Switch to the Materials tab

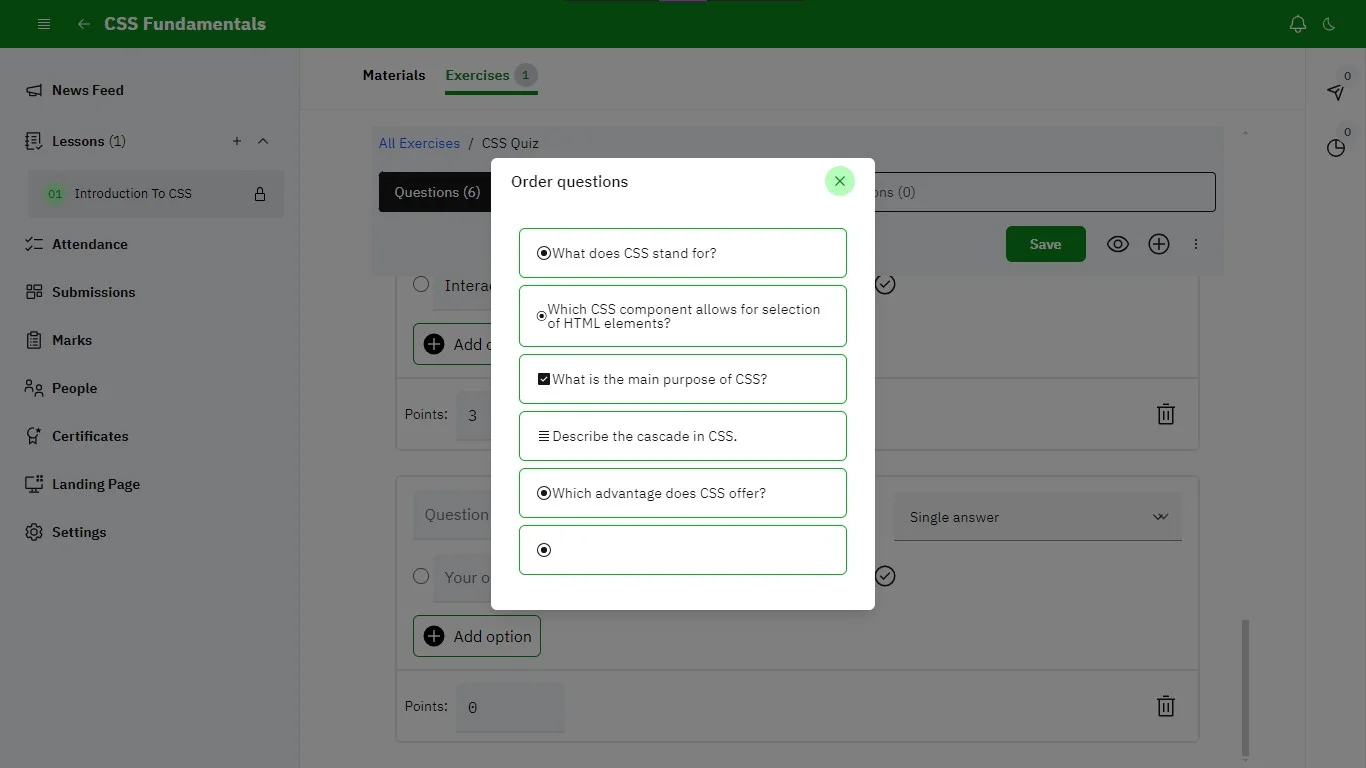(x=394, y=75)
